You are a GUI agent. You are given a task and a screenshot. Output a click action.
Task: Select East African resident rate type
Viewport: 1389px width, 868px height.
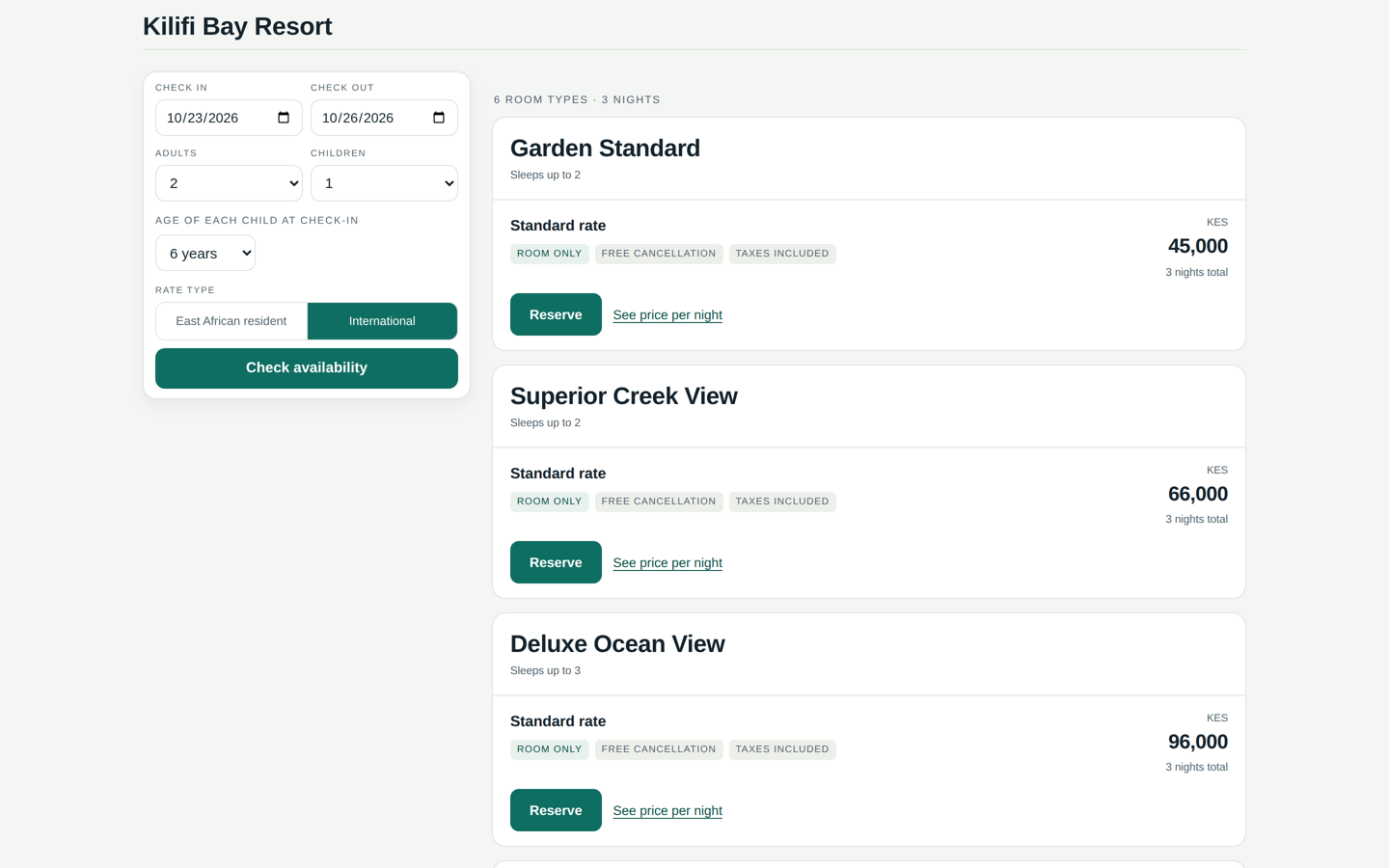231,321
